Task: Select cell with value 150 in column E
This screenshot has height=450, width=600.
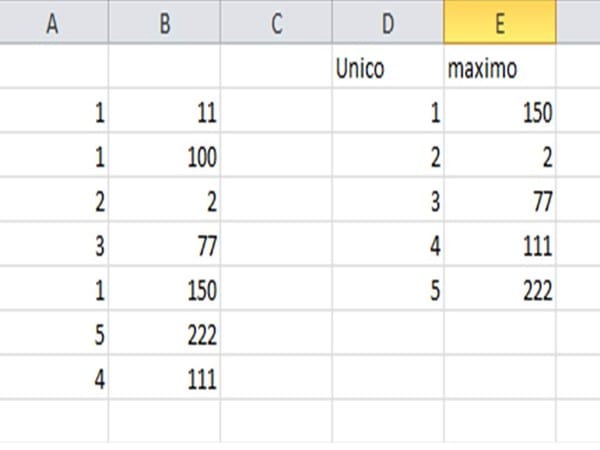Action: pyautogui.click(x=500, y=114)
